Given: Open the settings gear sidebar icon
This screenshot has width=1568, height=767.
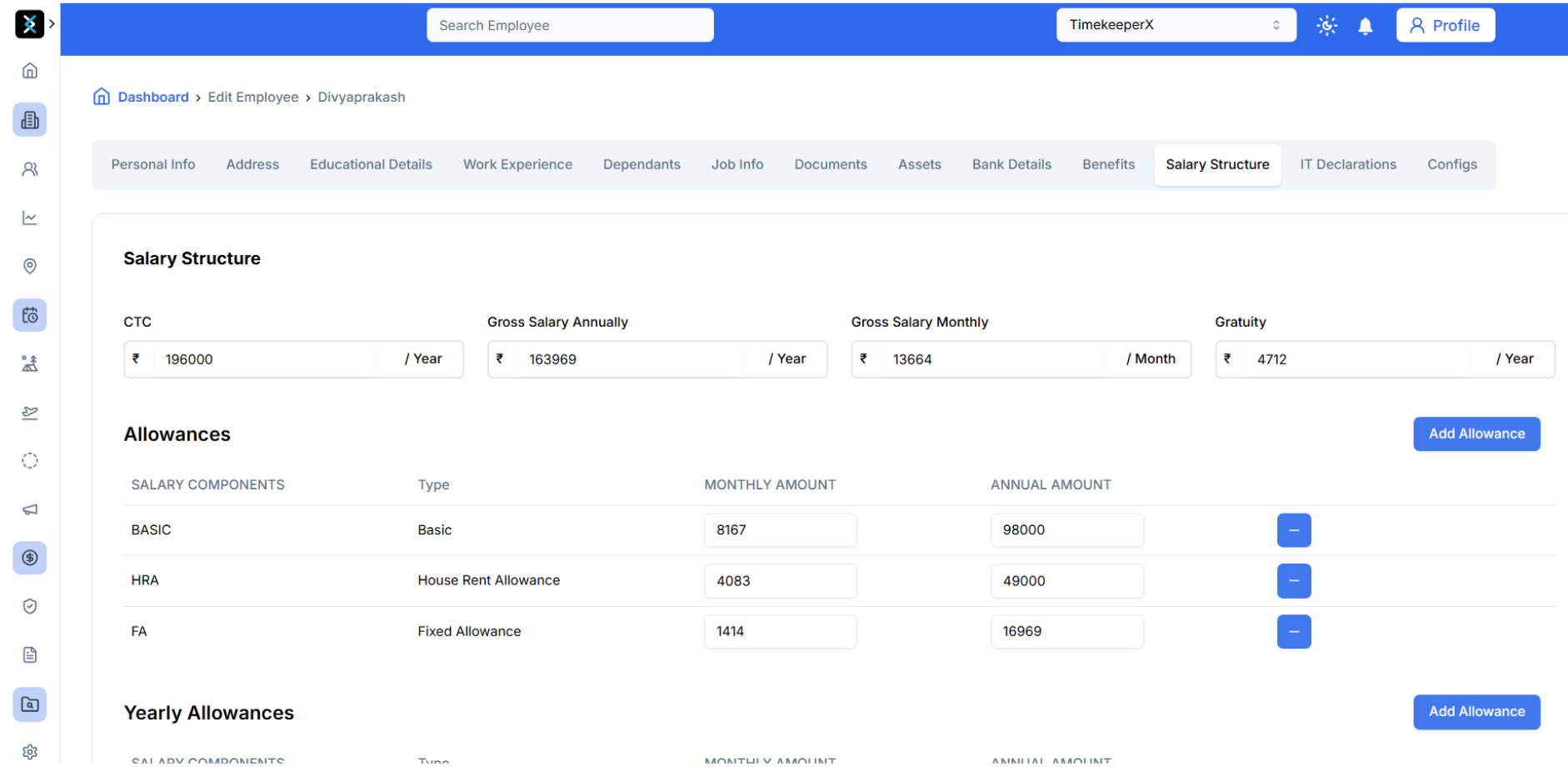Looking at the screenshot, I should point(30,752).
